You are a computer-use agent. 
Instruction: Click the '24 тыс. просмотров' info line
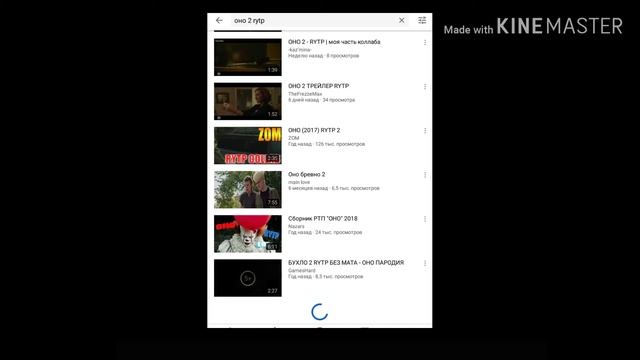pos(325,232)
